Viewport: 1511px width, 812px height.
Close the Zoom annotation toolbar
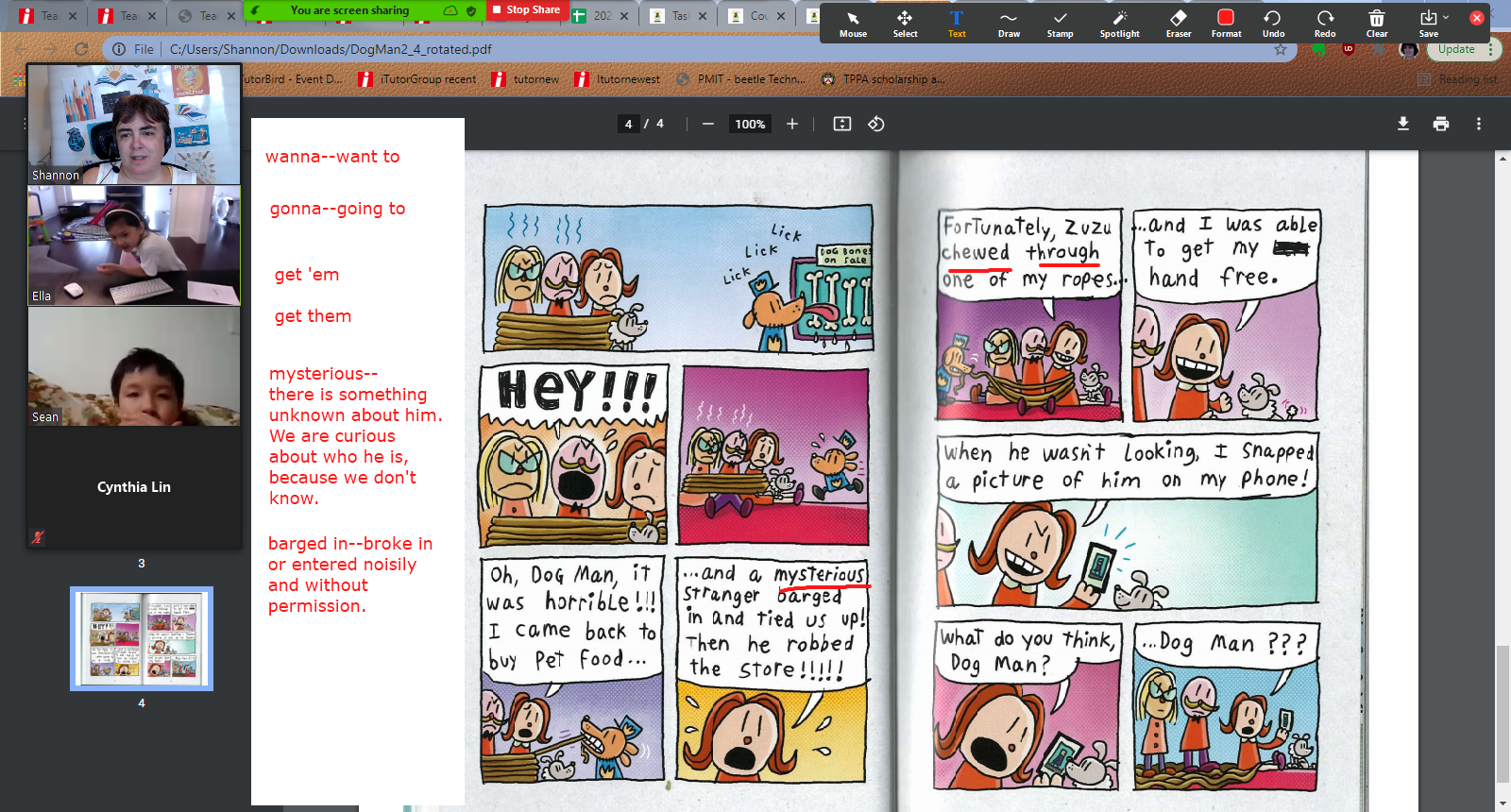(1477, 17)
